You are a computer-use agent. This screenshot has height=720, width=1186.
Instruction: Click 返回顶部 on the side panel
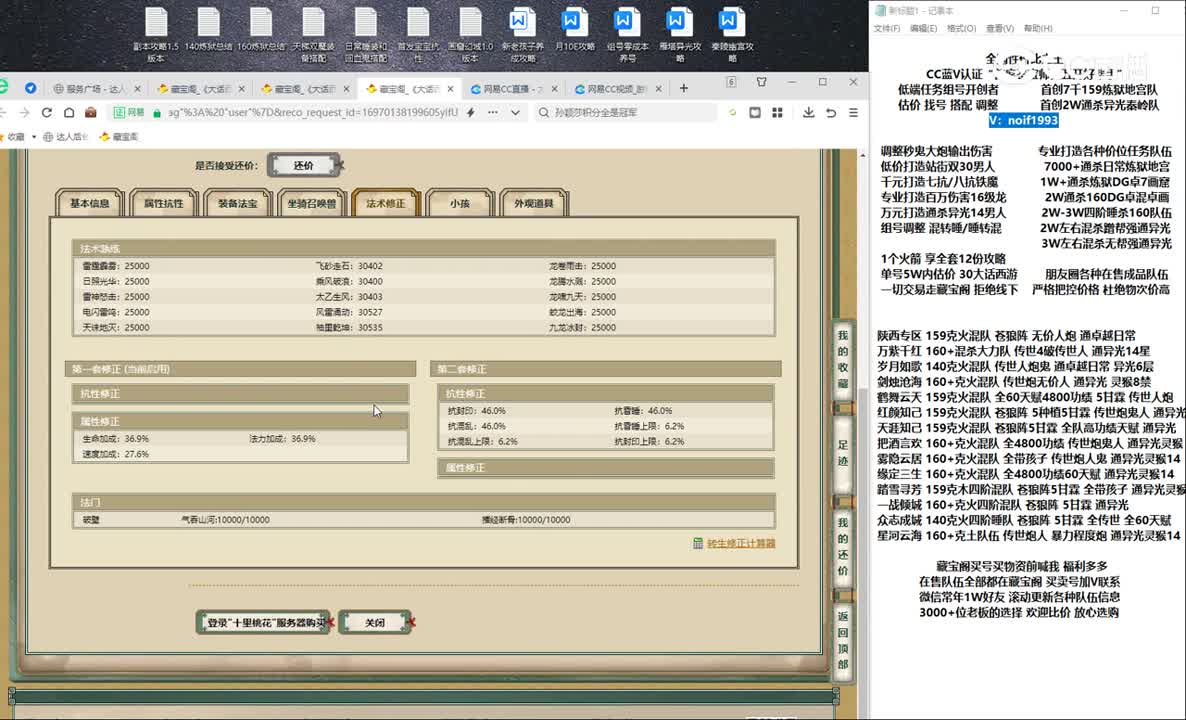(843, 640)
